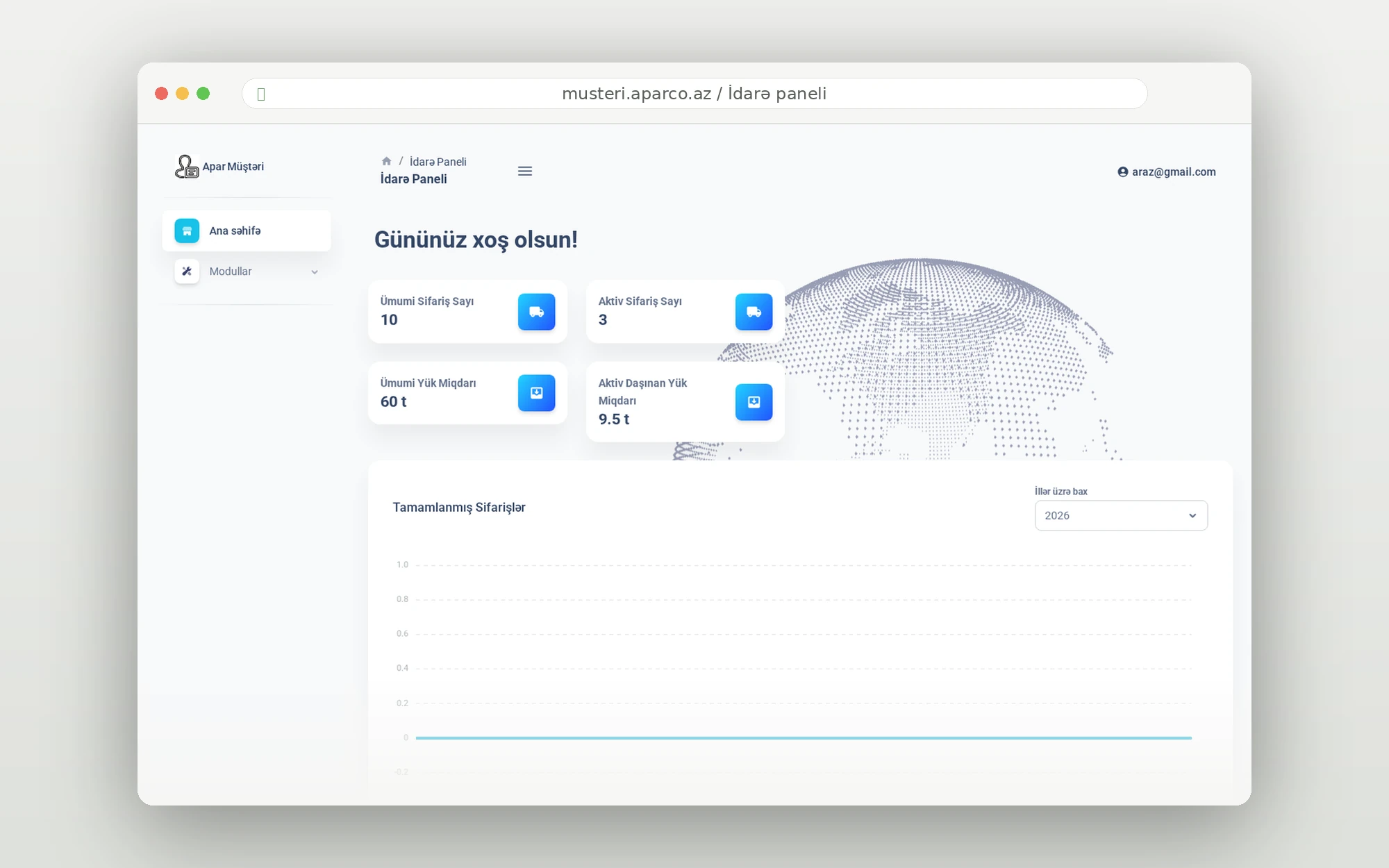Viewport: 1389px width, 868px height.
Task: Click the 1.0 axis label on chart
Action: click(x=403, y=565)
